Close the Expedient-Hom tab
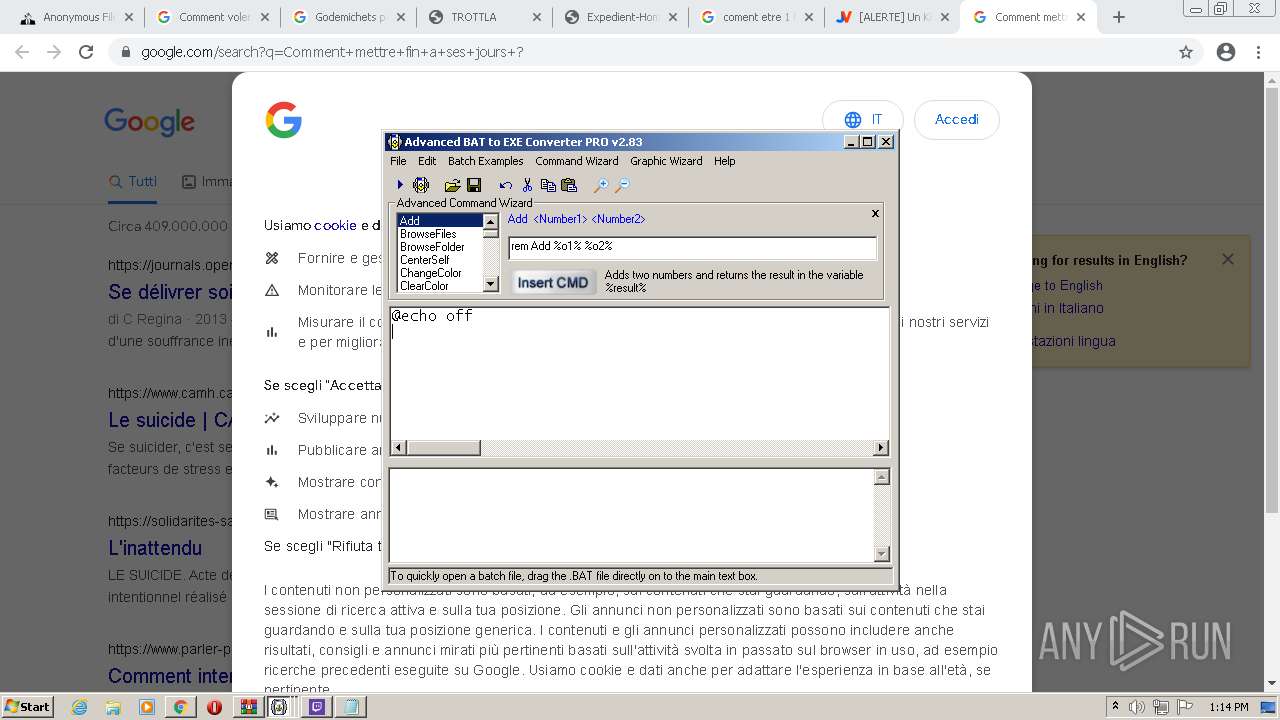1280x720 pixels. (x=672, y=17)
